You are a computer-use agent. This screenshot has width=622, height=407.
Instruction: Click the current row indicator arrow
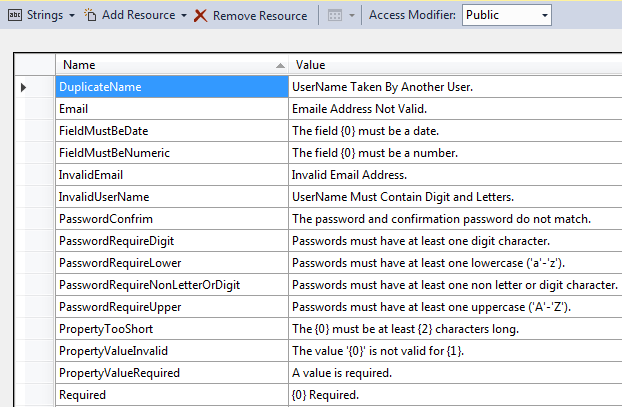tap(23, 88)
